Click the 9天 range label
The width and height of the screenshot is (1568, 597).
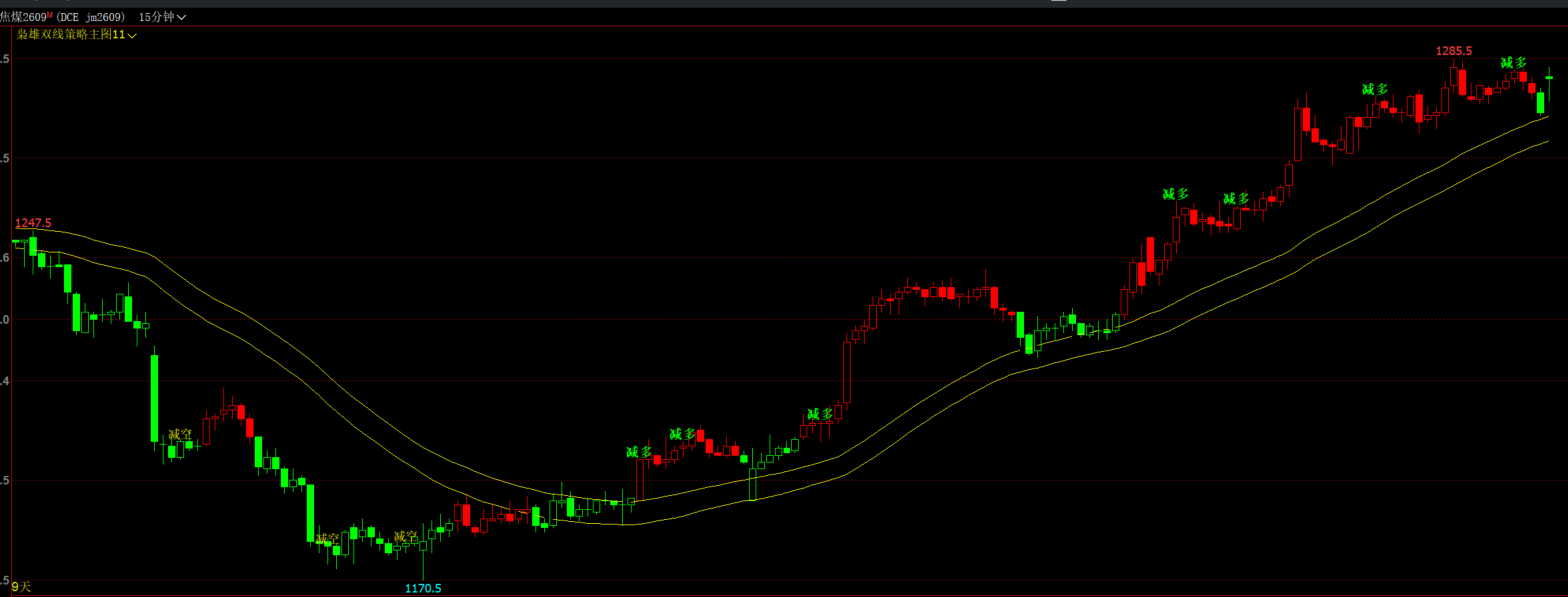point(21,586)
